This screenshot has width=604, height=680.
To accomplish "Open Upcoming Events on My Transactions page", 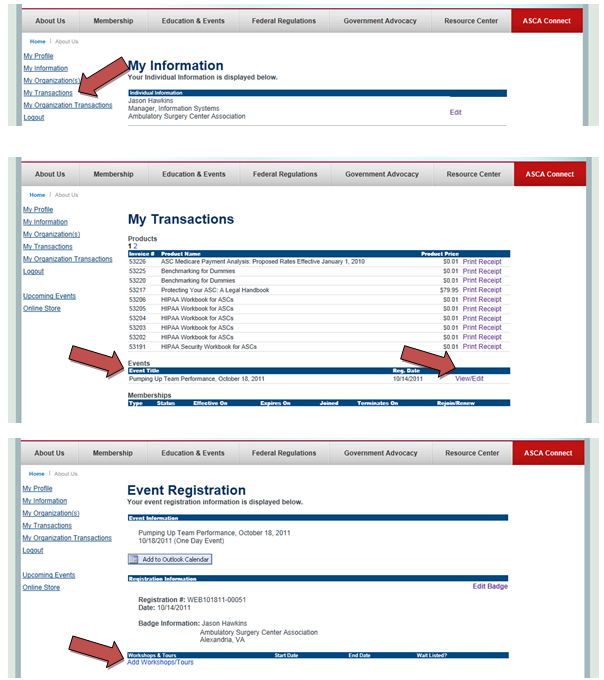I will tap(49, 296).
